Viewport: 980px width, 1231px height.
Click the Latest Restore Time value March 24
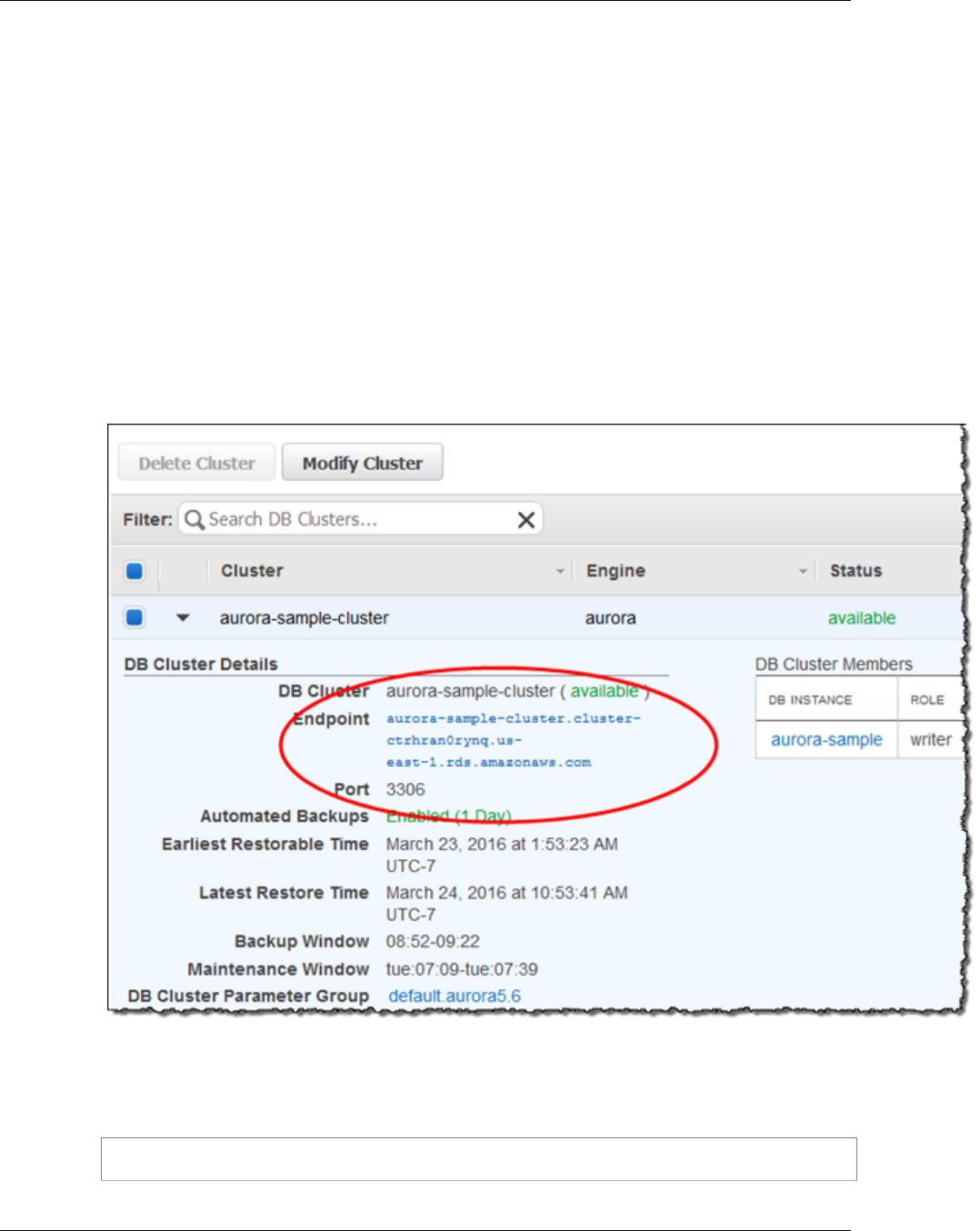[506, 904]
